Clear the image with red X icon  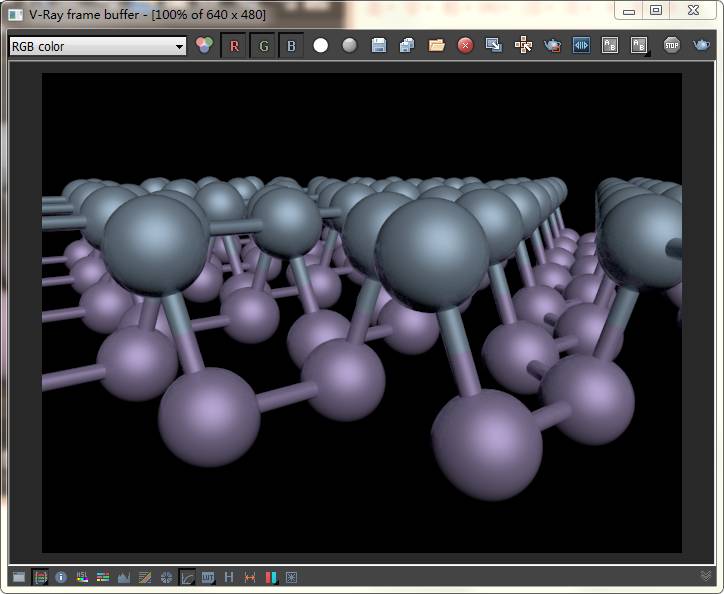(x=465, y=46)
